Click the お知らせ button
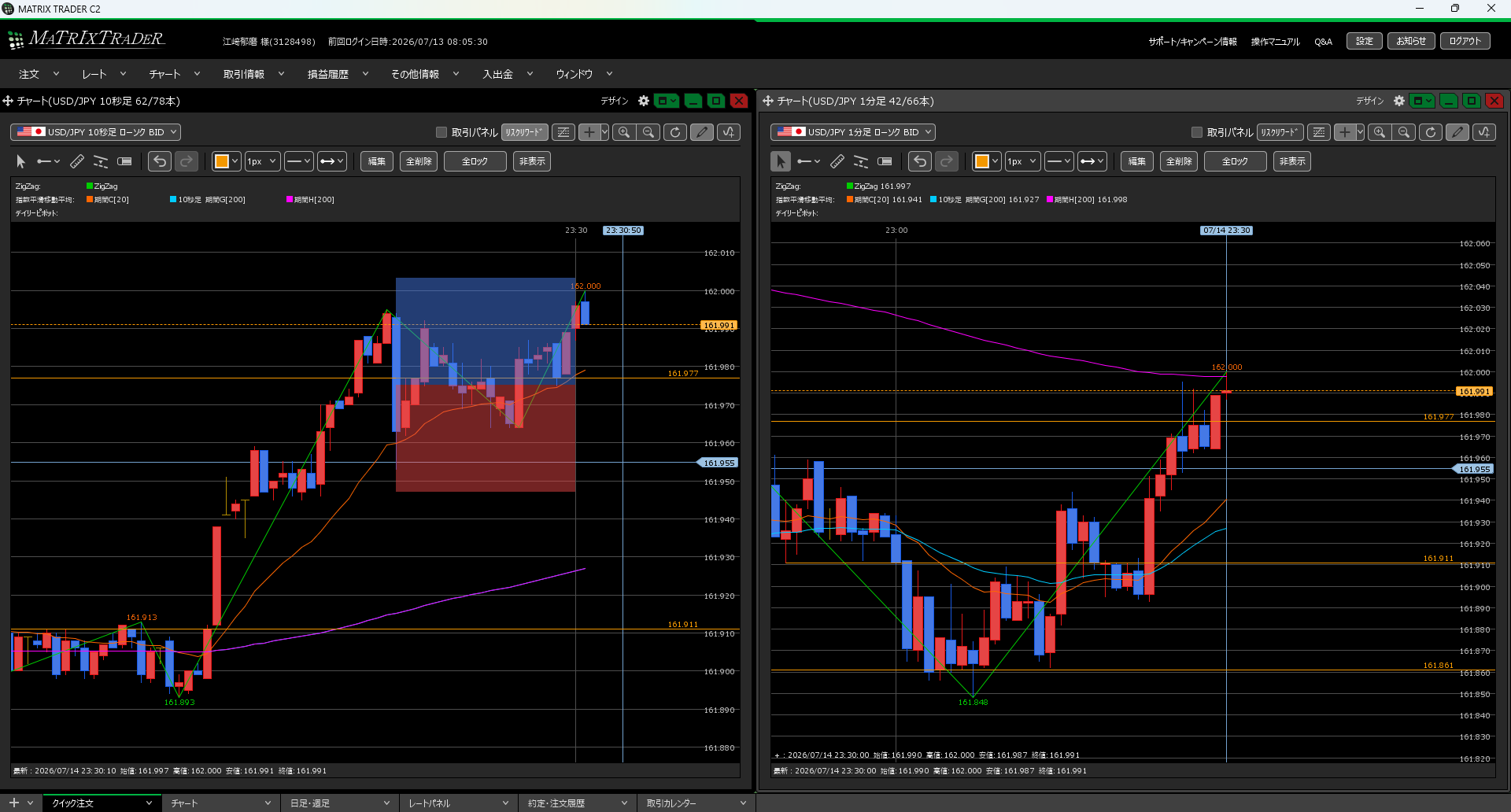1511x812 pixels. tap(1411, 41)
